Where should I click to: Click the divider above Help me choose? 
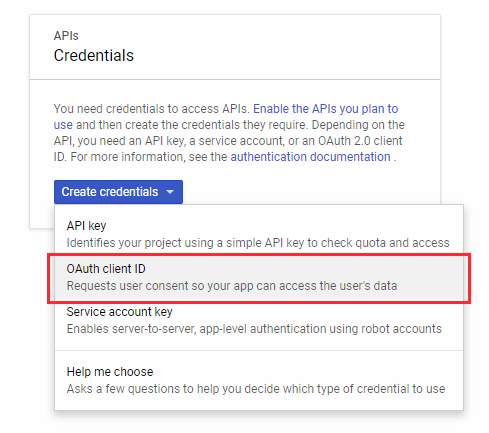pyautogui.click(x=259, y=350)
